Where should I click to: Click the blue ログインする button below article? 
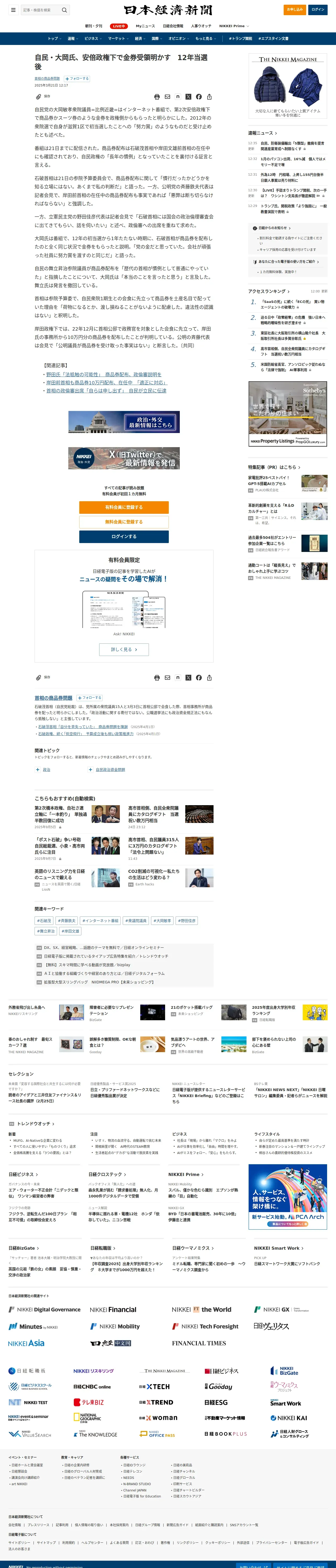coord(124,536)
